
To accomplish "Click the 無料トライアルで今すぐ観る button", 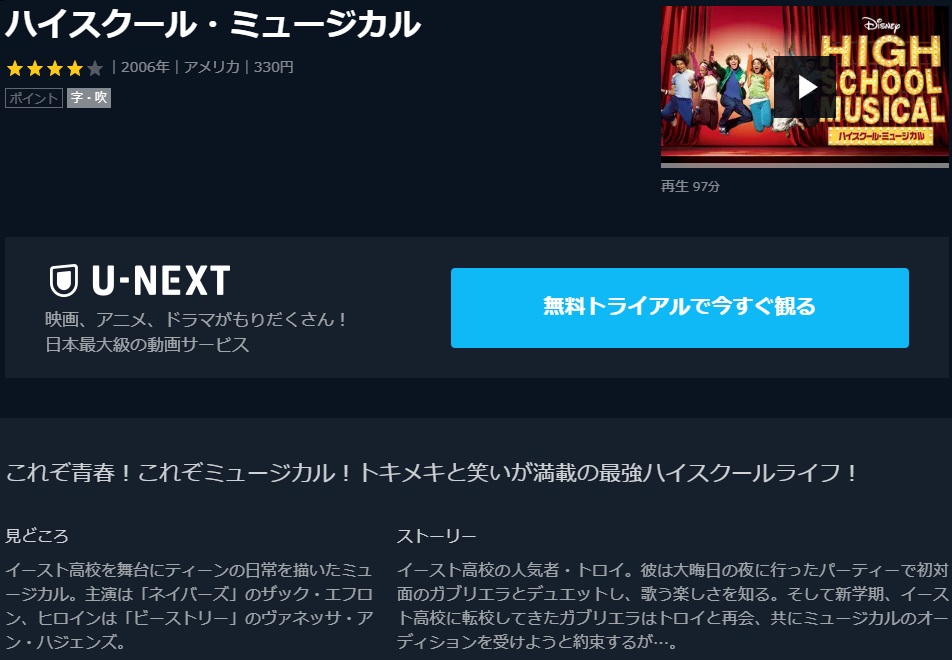I will (679, 308).
